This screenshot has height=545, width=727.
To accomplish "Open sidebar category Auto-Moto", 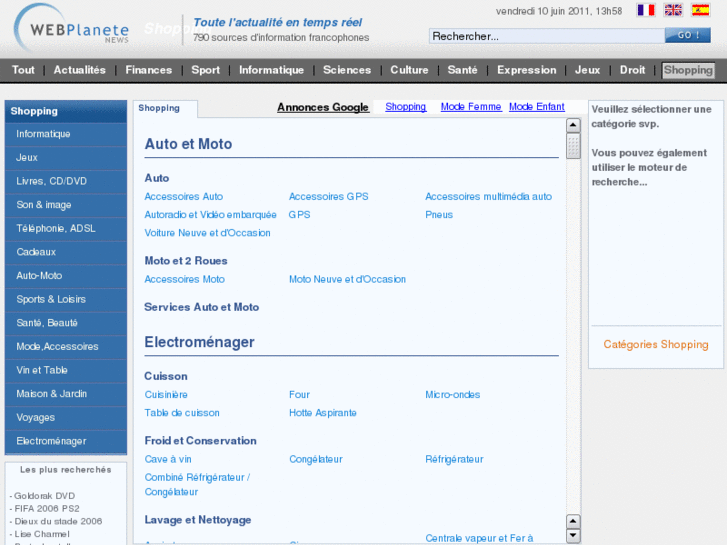I will (66, 276).
